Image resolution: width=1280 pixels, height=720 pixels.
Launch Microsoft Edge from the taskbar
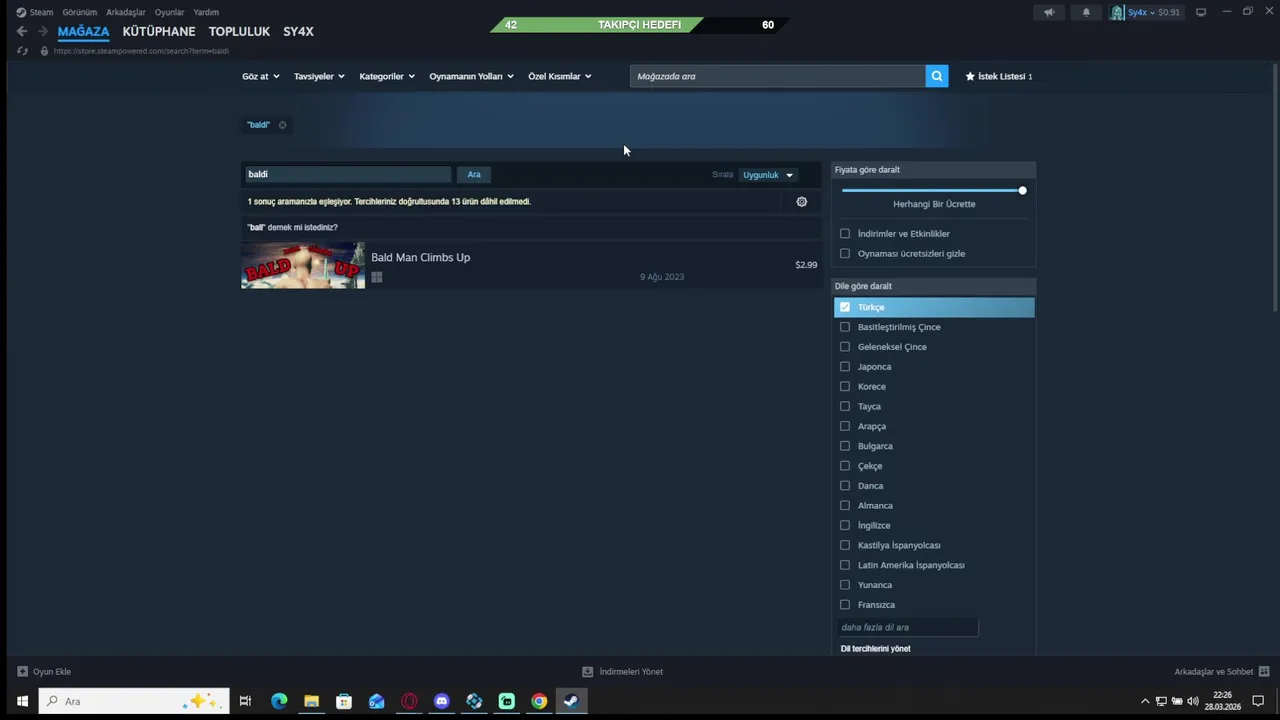279,701
